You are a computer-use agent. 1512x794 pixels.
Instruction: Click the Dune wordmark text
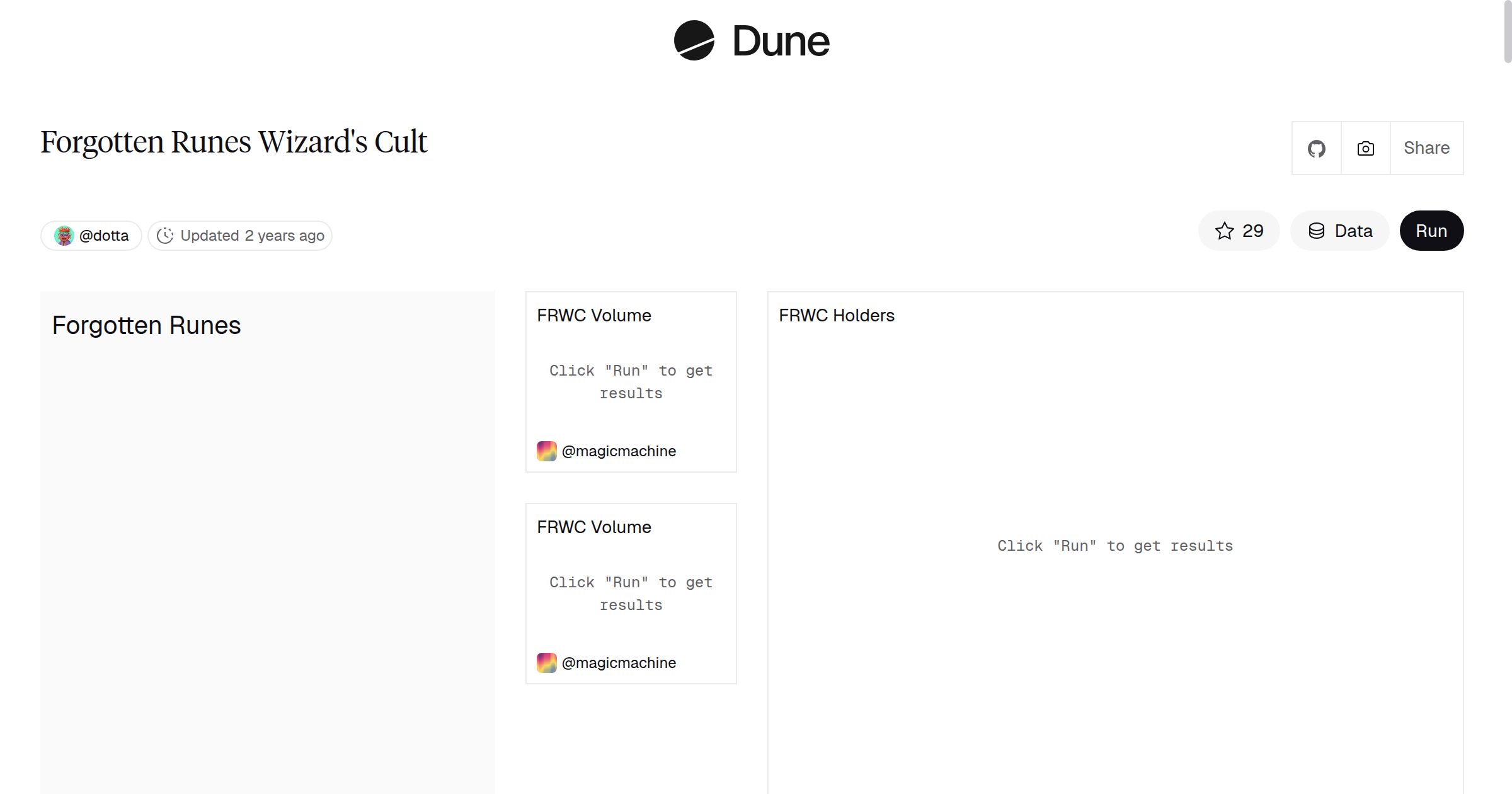(781, 41)
